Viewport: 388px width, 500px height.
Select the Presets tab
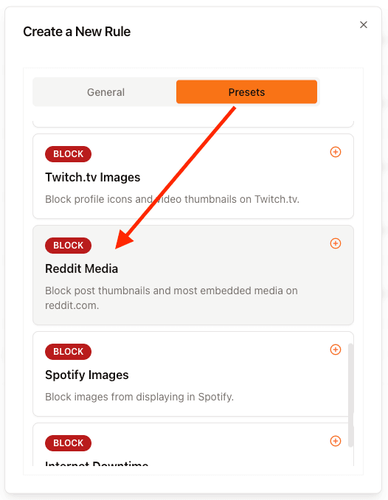[246, 92]
